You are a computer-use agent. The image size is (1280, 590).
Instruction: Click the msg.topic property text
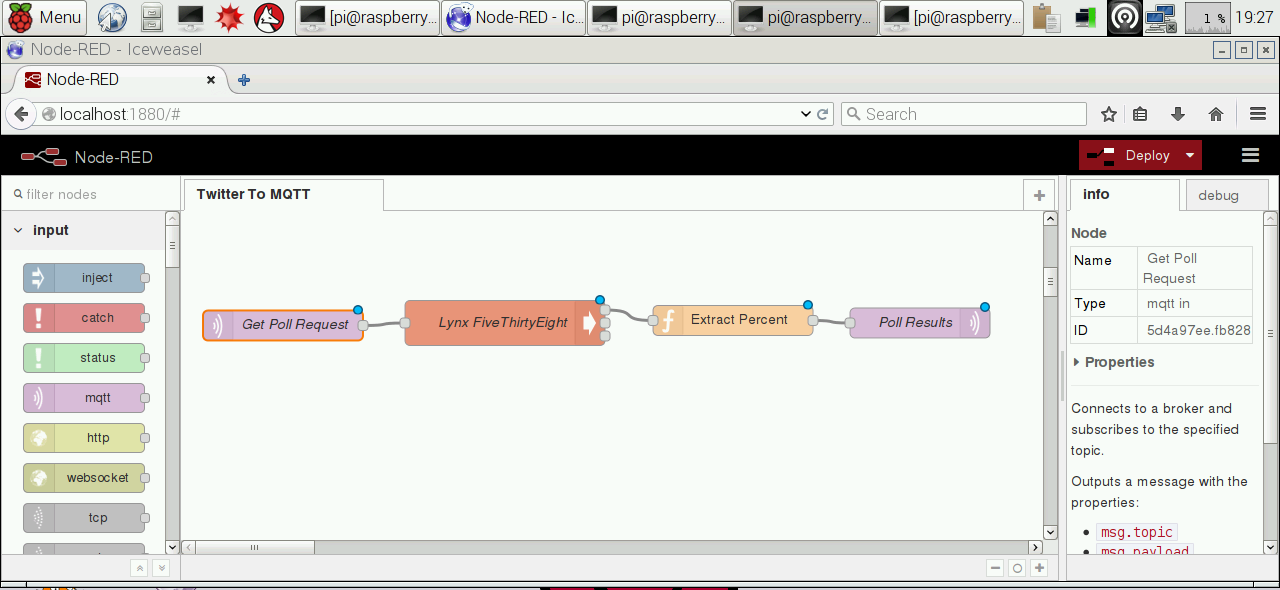[1136, 532]
